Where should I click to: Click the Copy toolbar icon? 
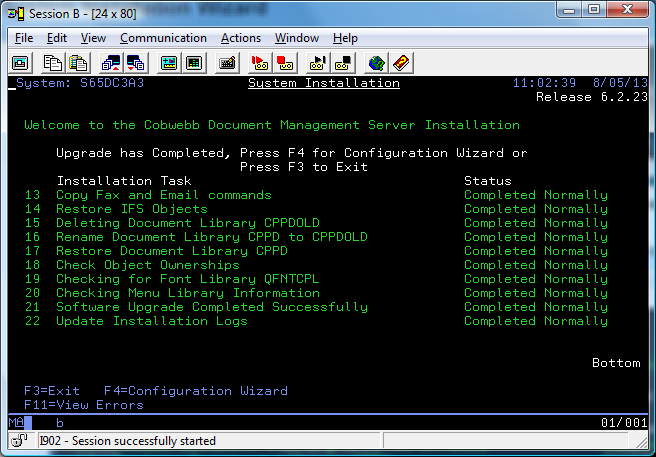click(53, 63)
